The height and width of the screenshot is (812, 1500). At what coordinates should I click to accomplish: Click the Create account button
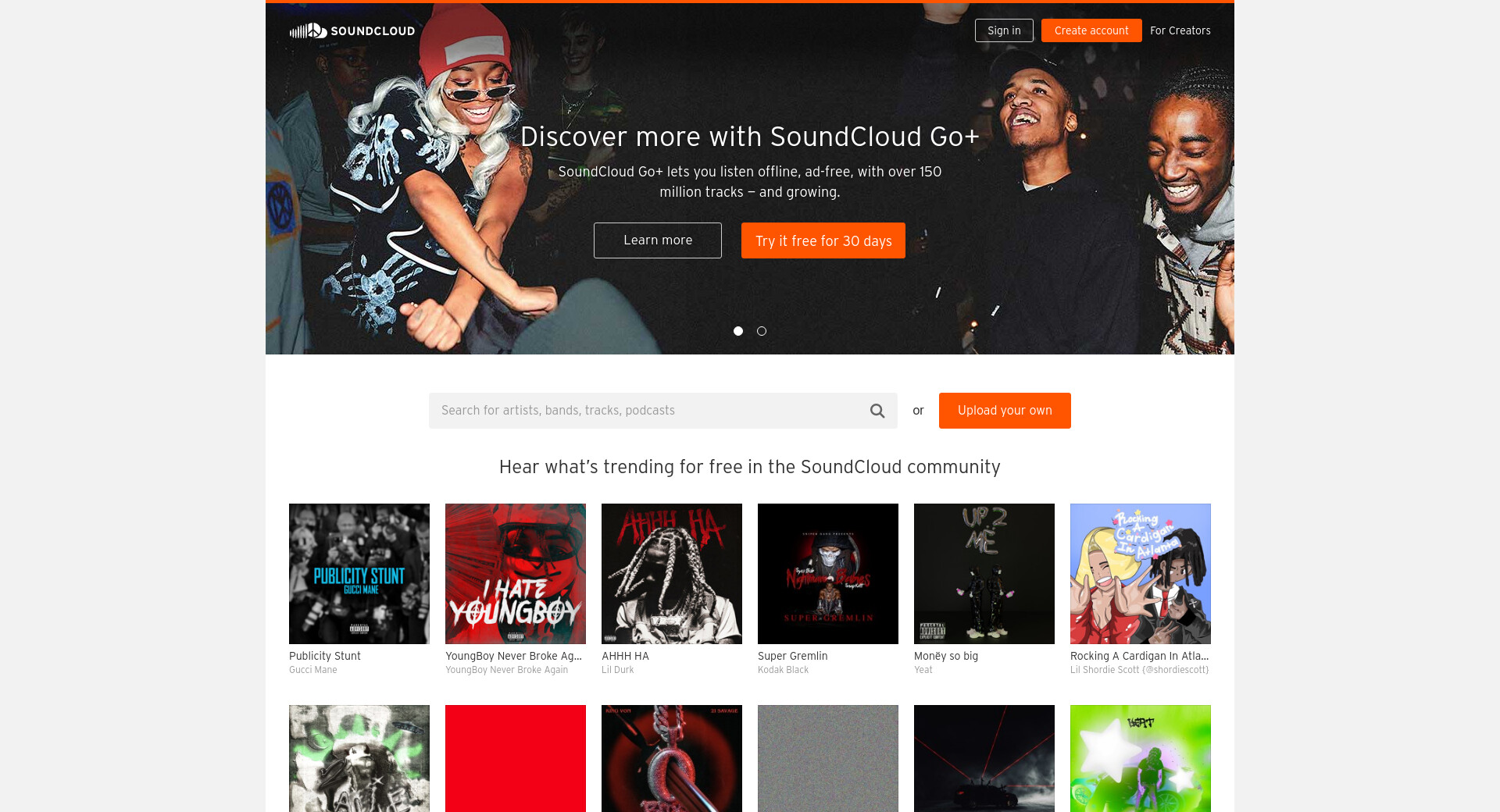click(x=1091, y=30)
